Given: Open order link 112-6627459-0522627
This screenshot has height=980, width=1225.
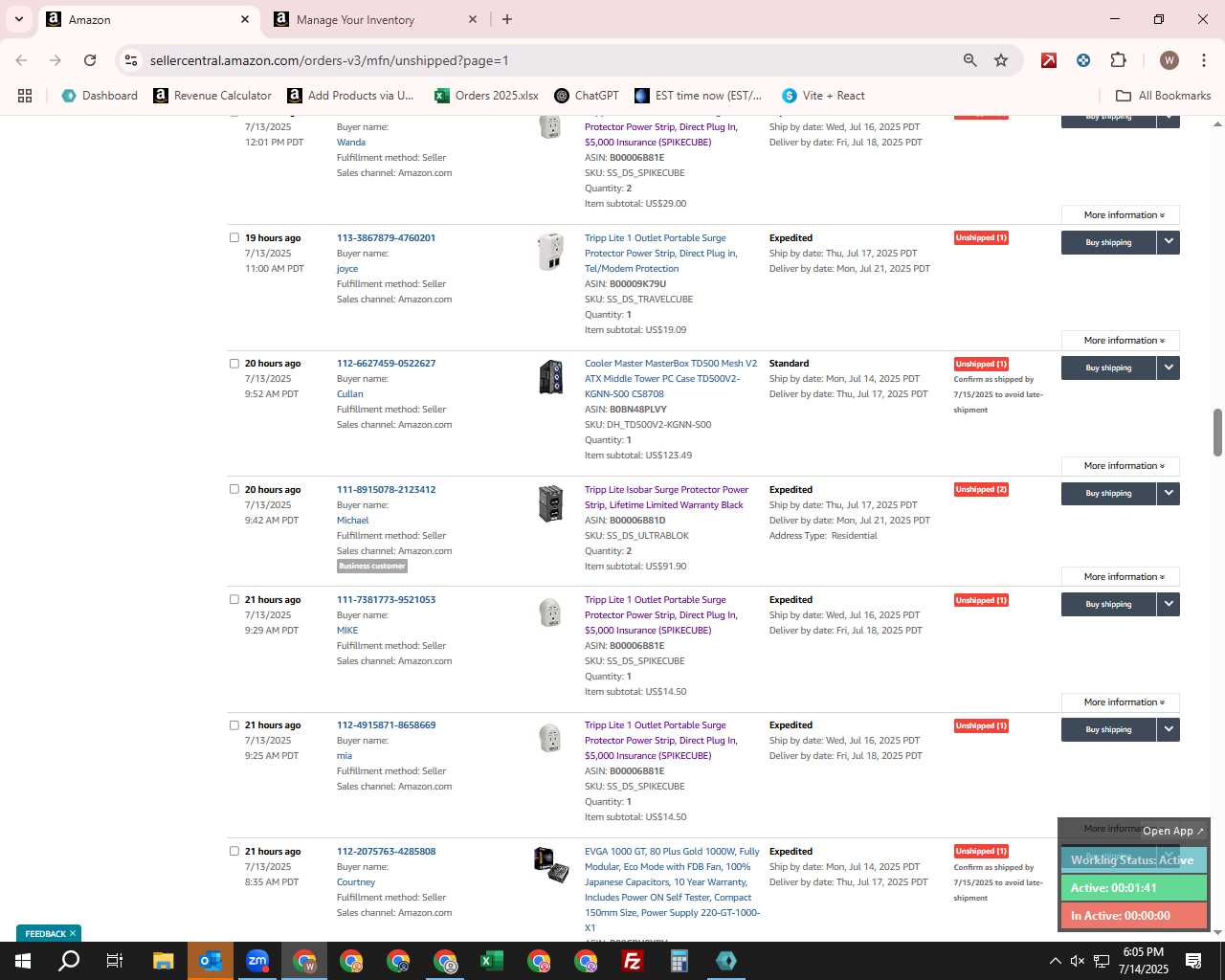Looking at the screenshot, I should pos(386,364).
